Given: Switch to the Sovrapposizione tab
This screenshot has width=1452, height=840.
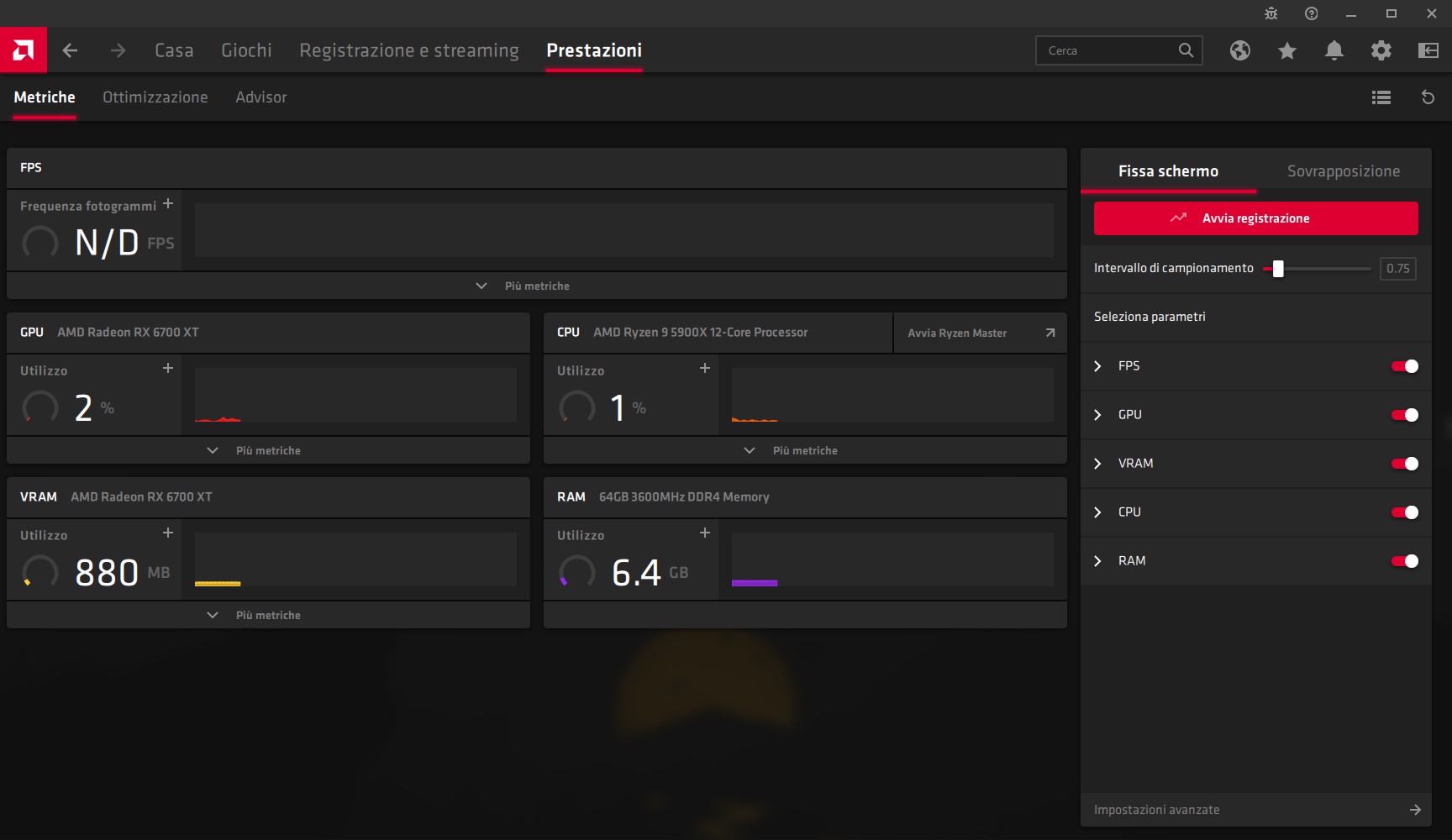Looking at the screenshot, I should coord(1343,171).
